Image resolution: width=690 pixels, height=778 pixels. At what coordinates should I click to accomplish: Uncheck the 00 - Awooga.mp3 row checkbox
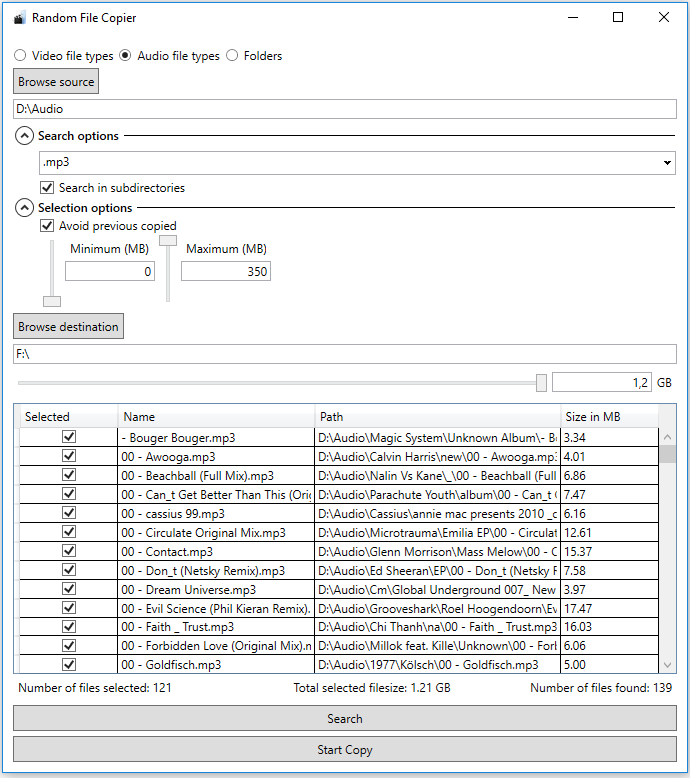(x=69, y=455)
